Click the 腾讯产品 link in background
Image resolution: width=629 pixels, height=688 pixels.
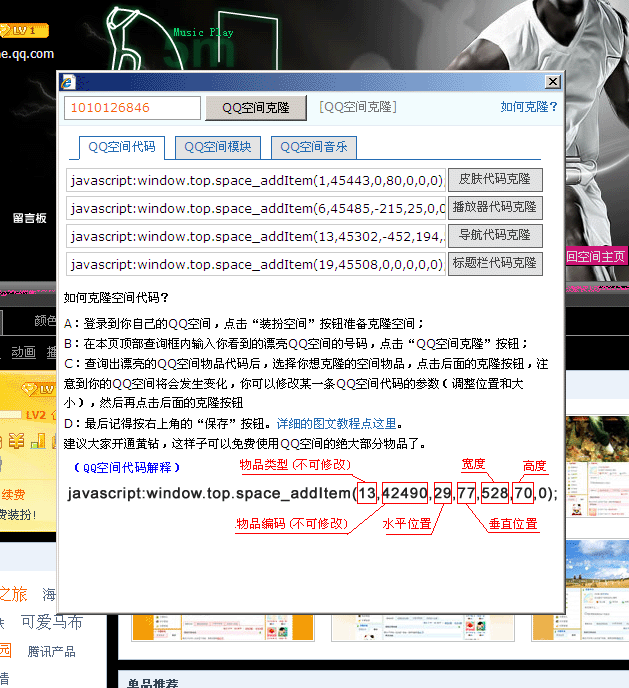click(51, 652)
